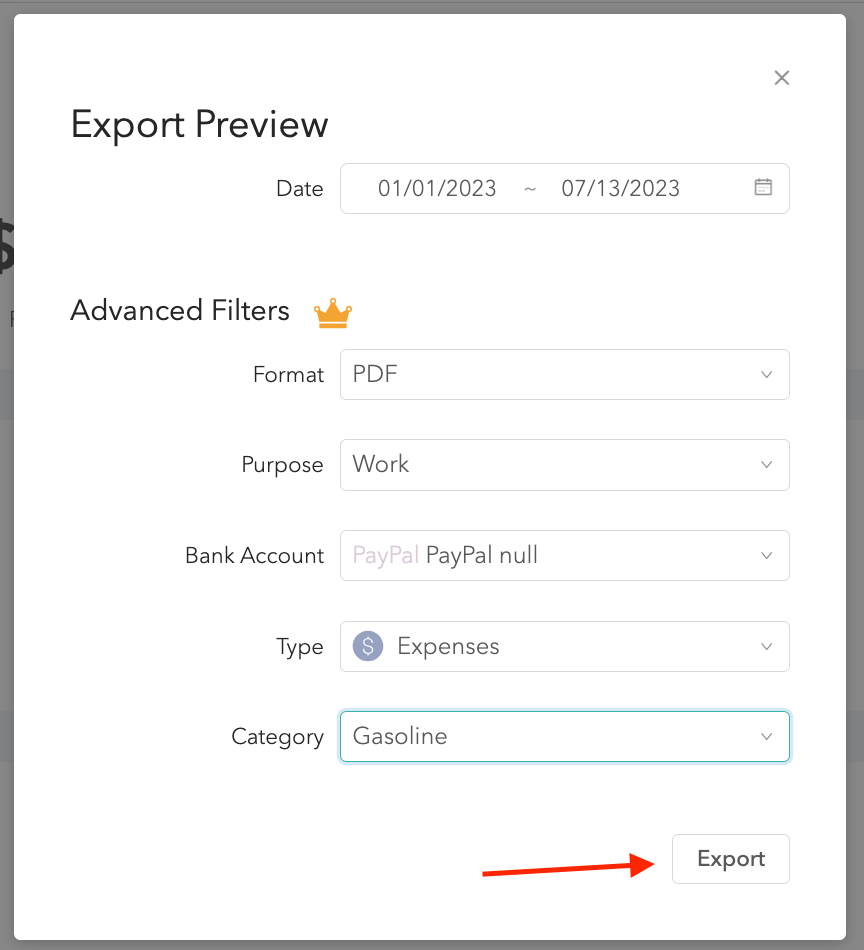
Task: Click the Format field's dropdown chevron
Action: point(766,374)
